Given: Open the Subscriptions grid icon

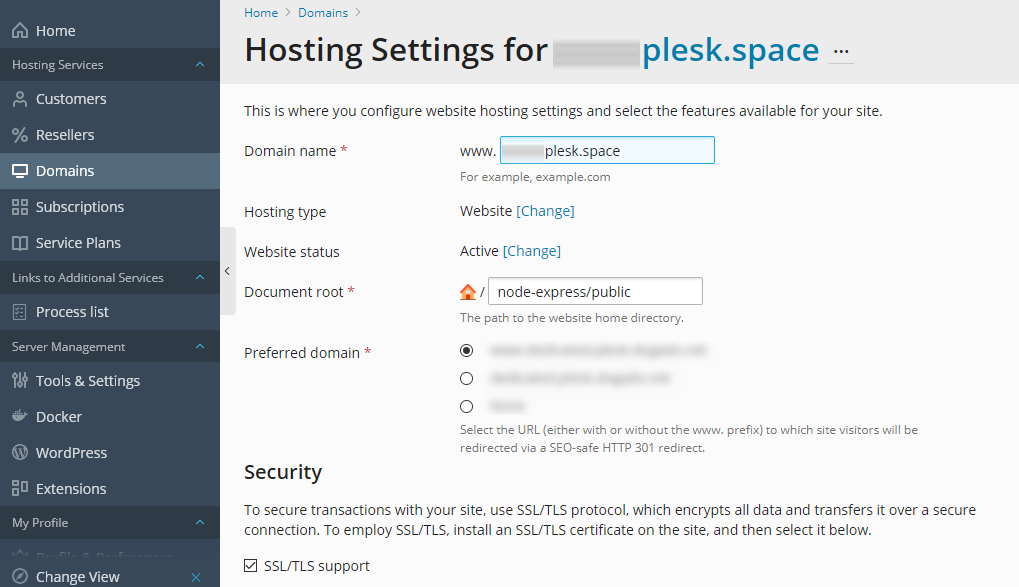Looking at the screenshot, I should pyautogui.click(x=19, y=207).
